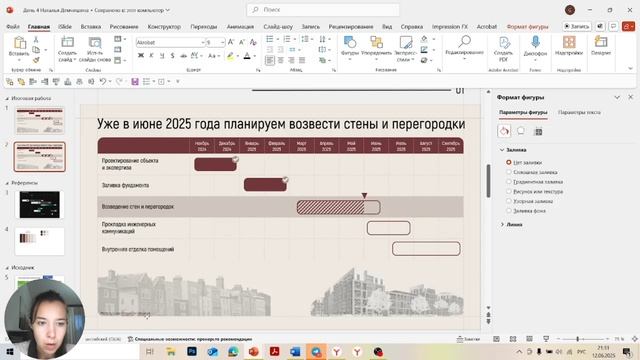Open the Заметки notes button
The width and height of the screenshot is (640, 360).
[468, 339]
